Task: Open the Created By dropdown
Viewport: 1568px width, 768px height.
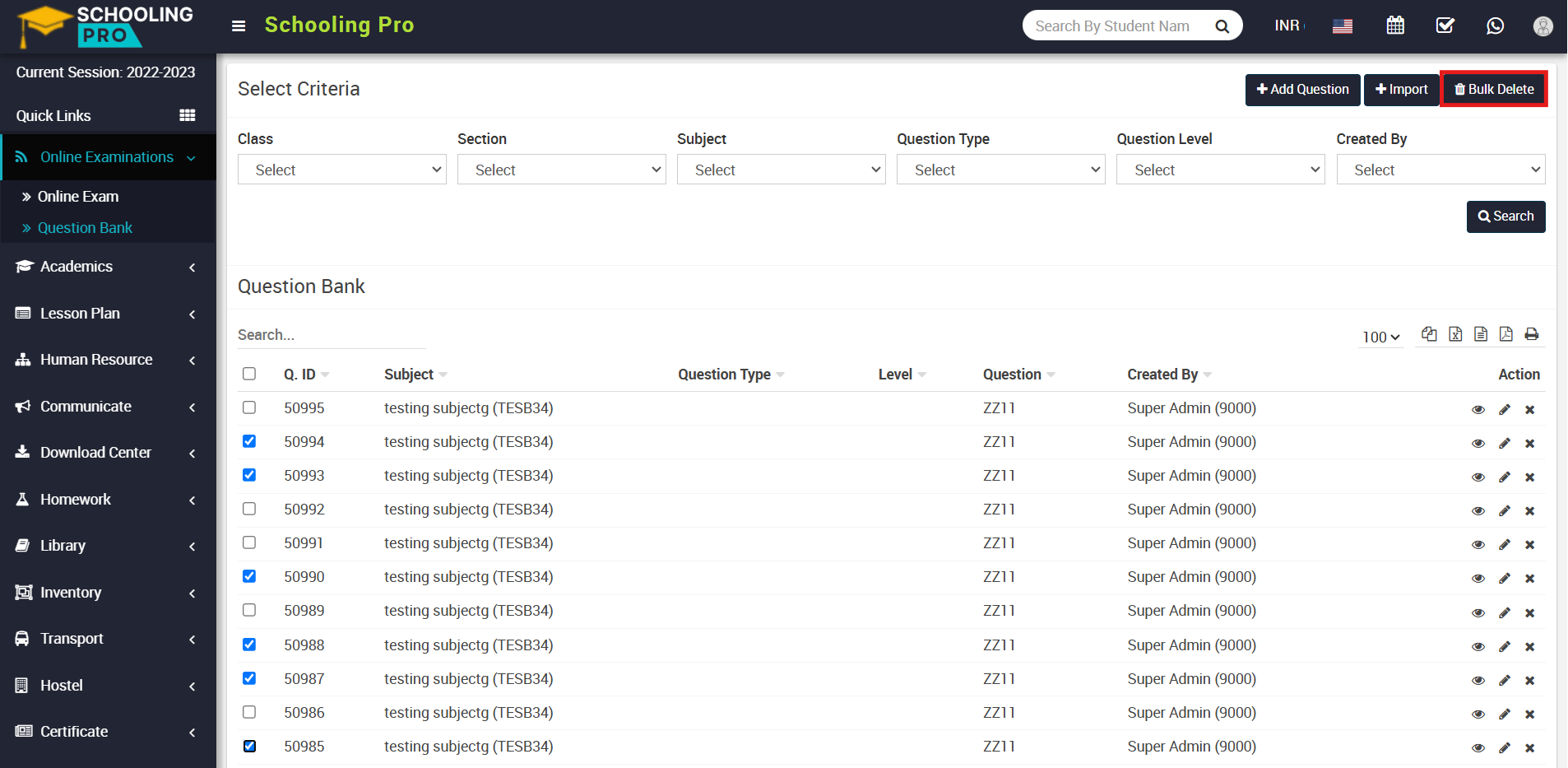Action: [1440, 170]
